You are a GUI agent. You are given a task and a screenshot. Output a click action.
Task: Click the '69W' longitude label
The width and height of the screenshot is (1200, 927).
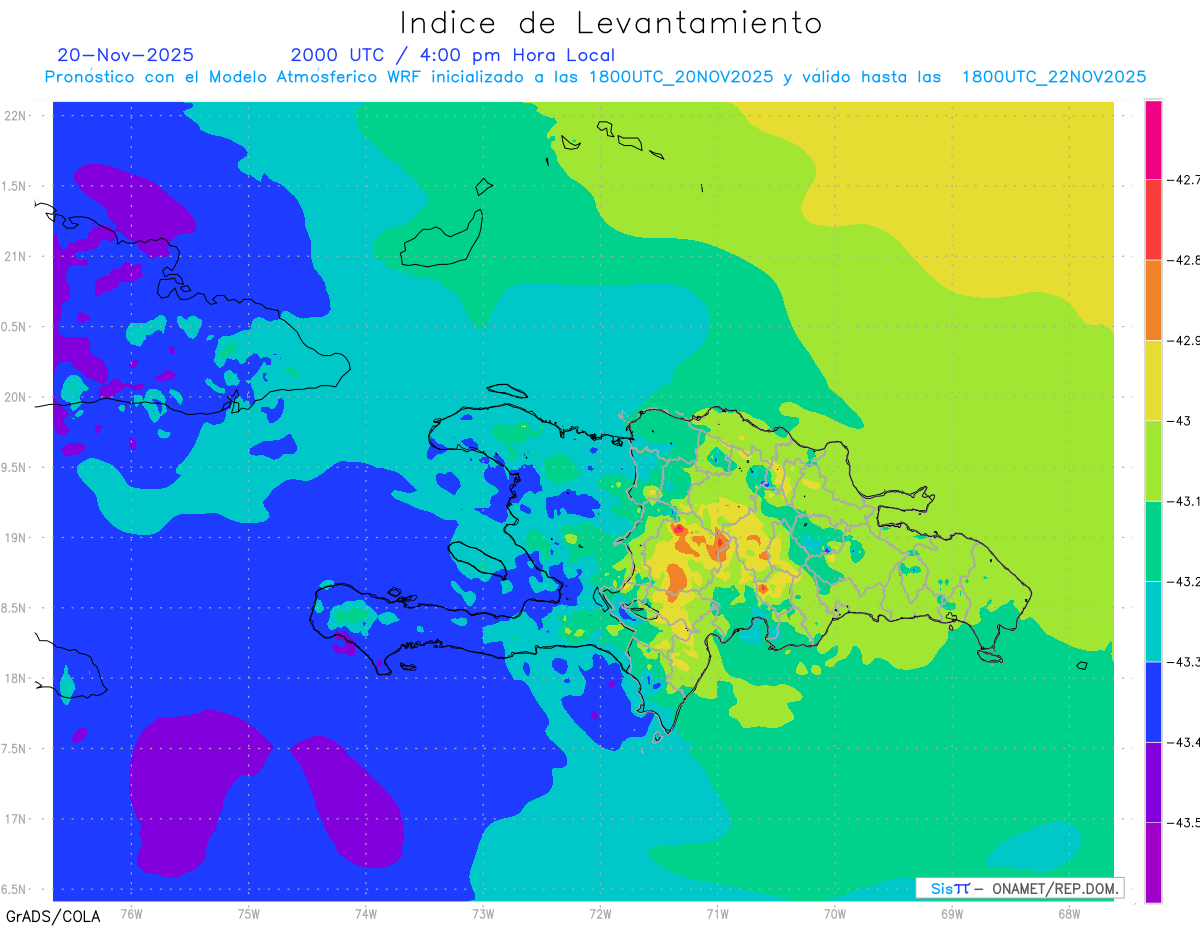pyautogui.click(x=951, y=913)
